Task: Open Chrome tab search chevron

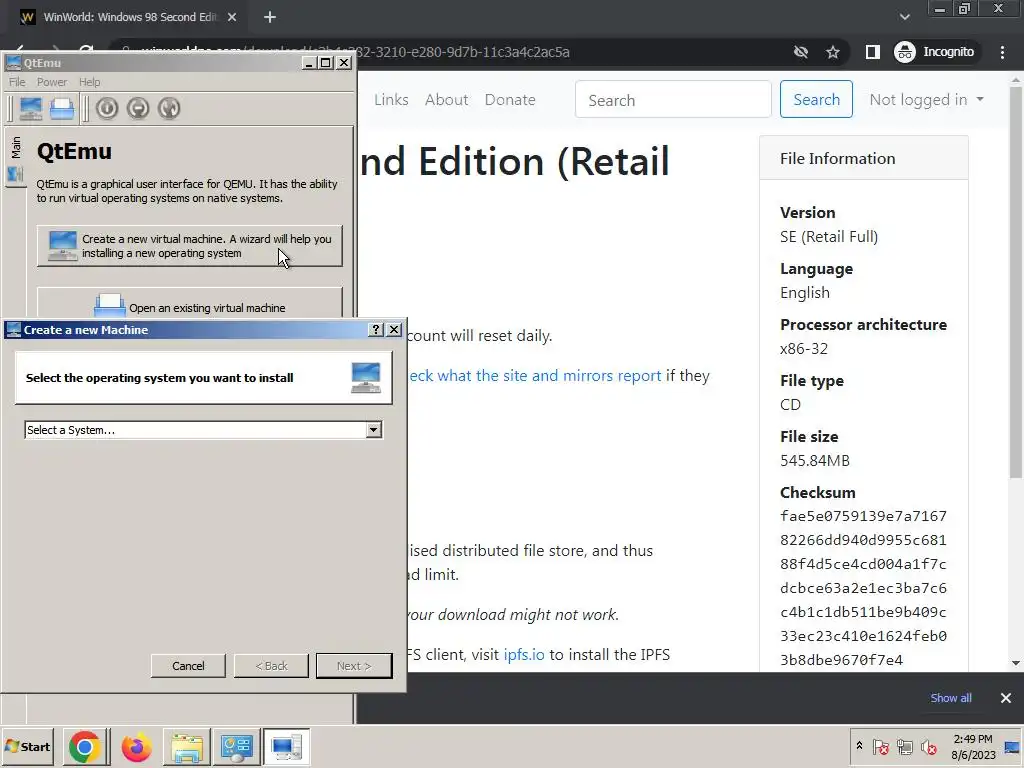Action: coord(904,17)
